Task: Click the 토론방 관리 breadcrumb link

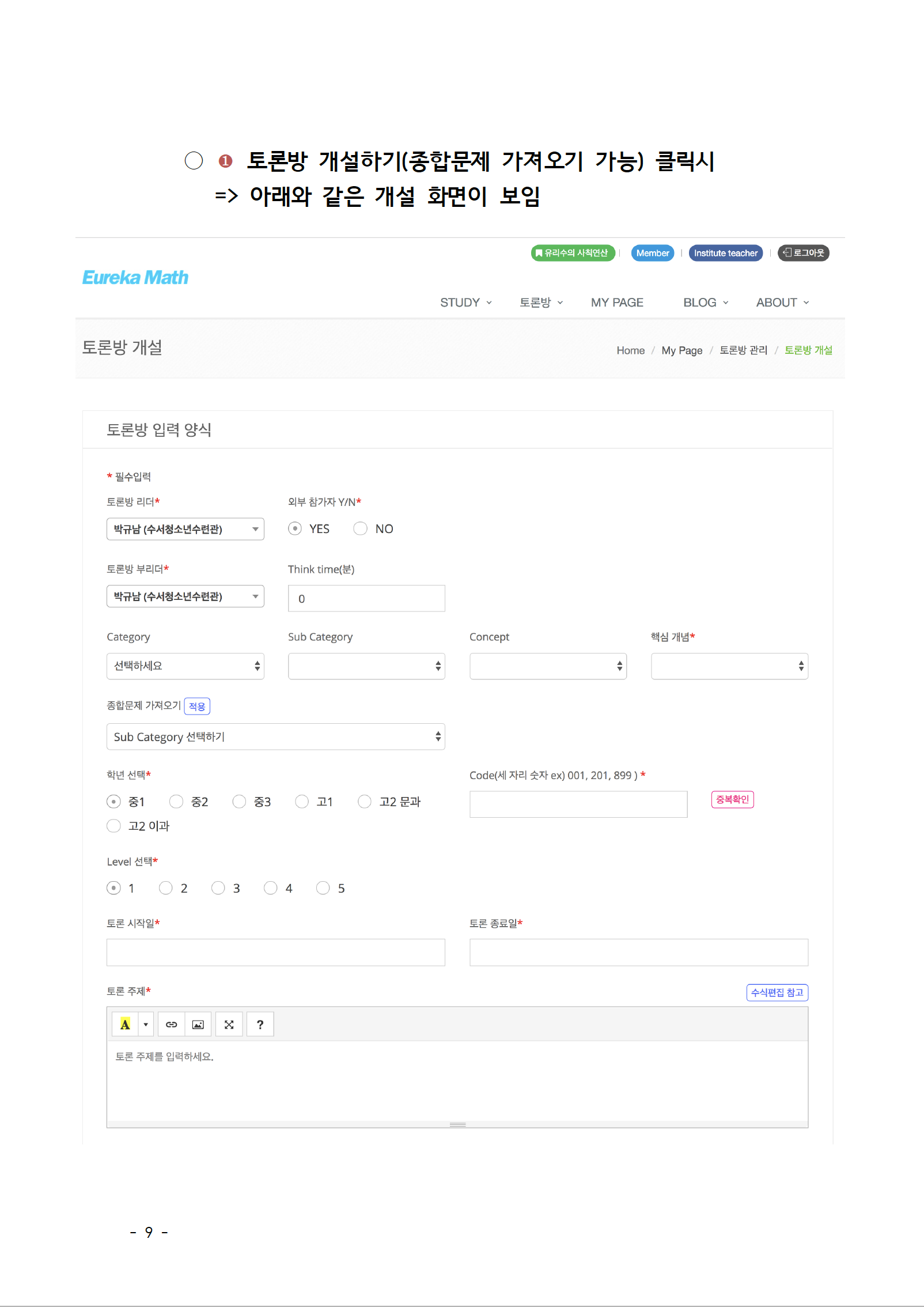Action: (x=743, y=350)
